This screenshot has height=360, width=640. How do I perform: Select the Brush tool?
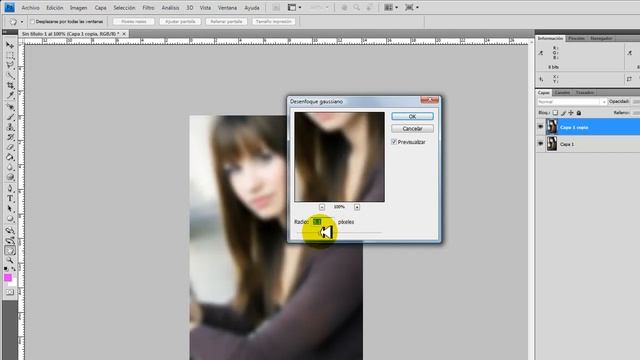10,117
